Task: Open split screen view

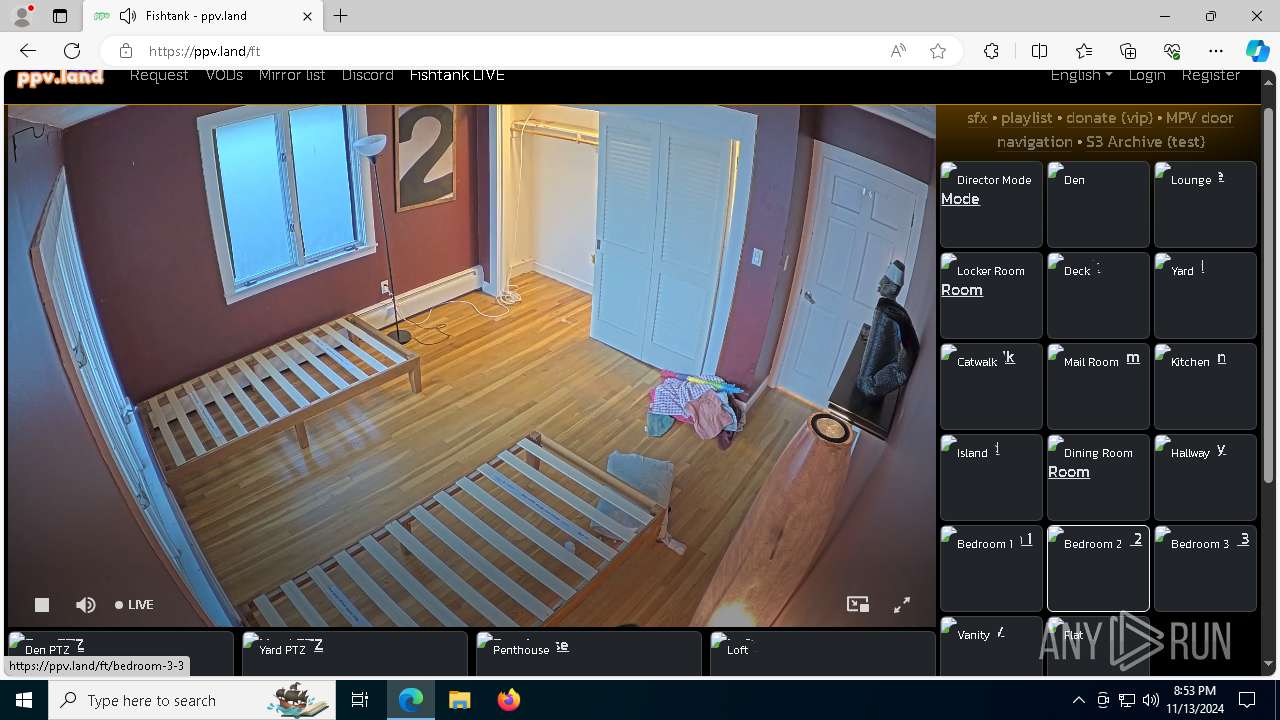Action: pyautogui.click(x=1039, y=51)
